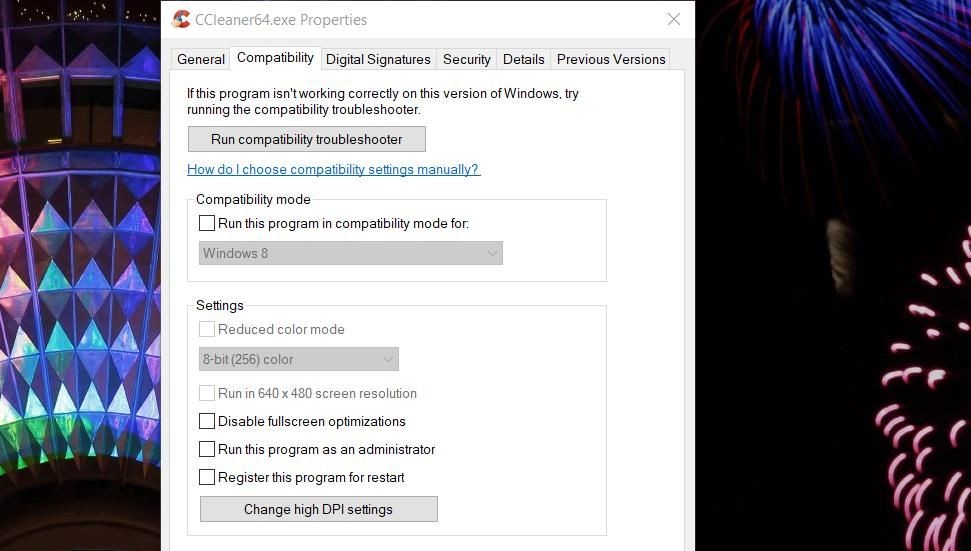Click the CCleaner logo icon in title bar

181,19
